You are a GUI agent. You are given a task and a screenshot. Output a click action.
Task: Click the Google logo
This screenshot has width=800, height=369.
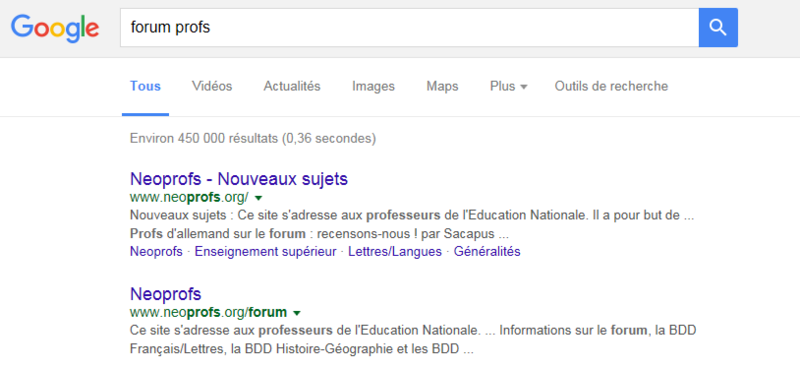[55, 28]
